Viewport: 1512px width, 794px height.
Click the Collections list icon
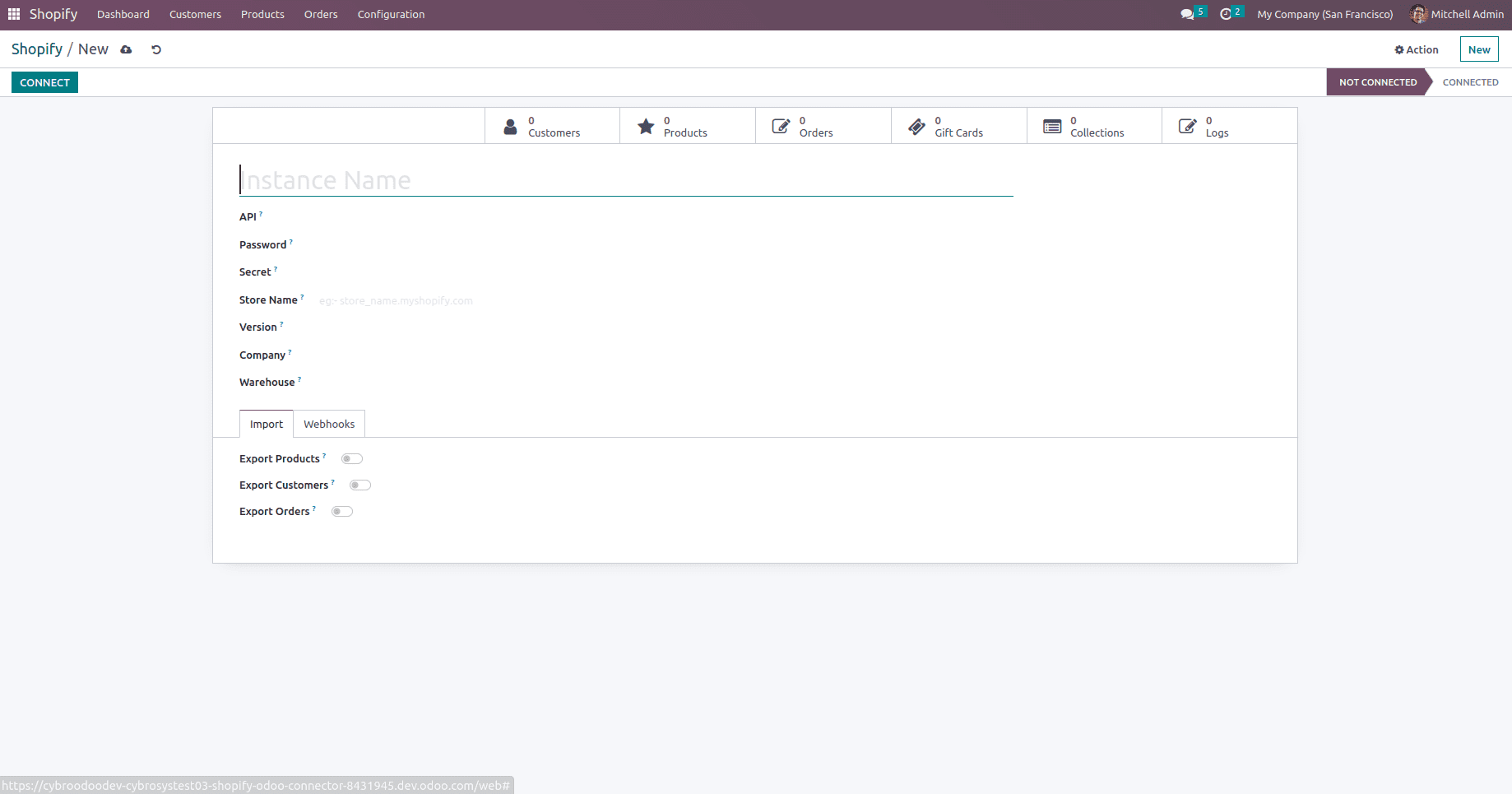click(1052, 127)
